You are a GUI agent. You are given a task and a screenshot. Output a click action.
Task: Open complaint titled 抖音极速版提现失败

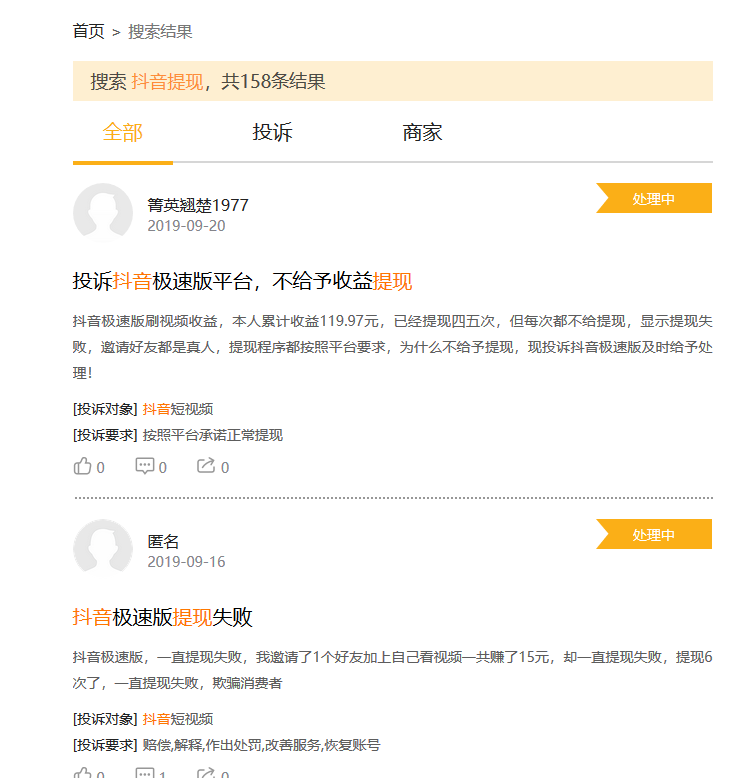tap(163, 617)
